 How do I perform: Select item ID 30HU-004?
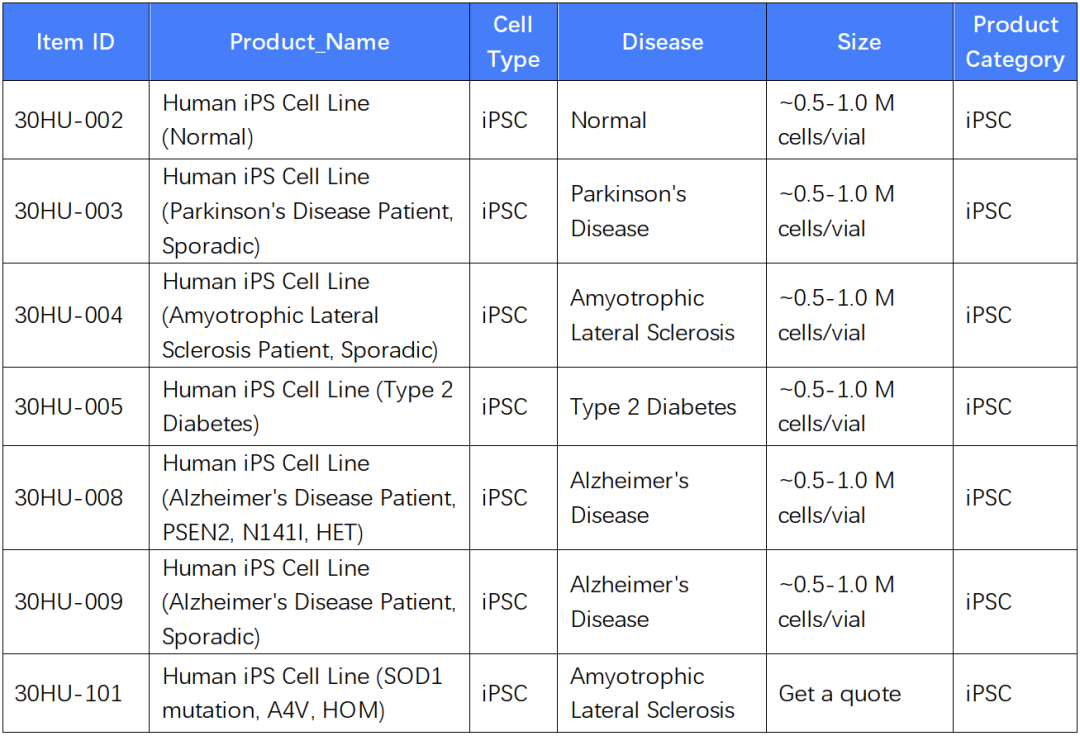click(x=69, y=315)
